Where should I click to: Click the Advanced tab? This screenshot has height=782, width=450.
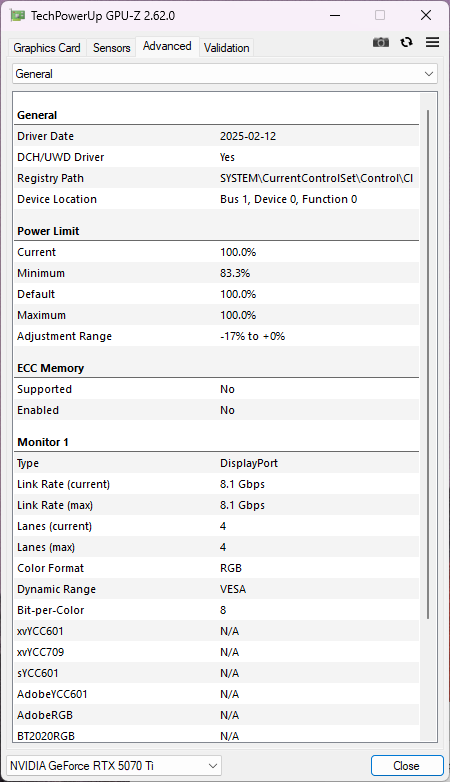tap(167, 46)
